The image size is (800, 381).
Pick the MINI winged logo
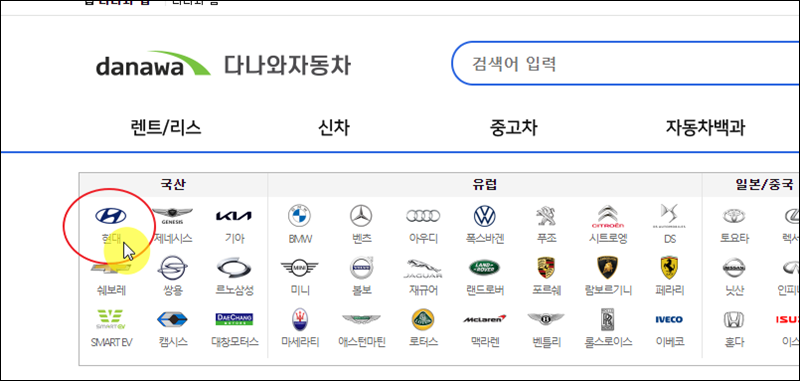point(299,268)
